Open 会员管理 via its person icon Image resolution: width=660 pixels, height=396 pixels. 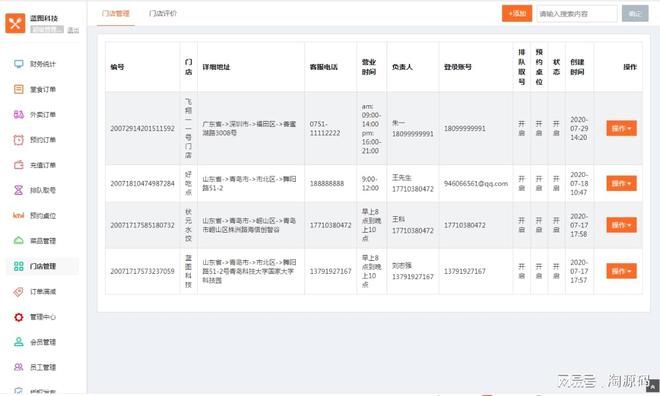[19, 342]
